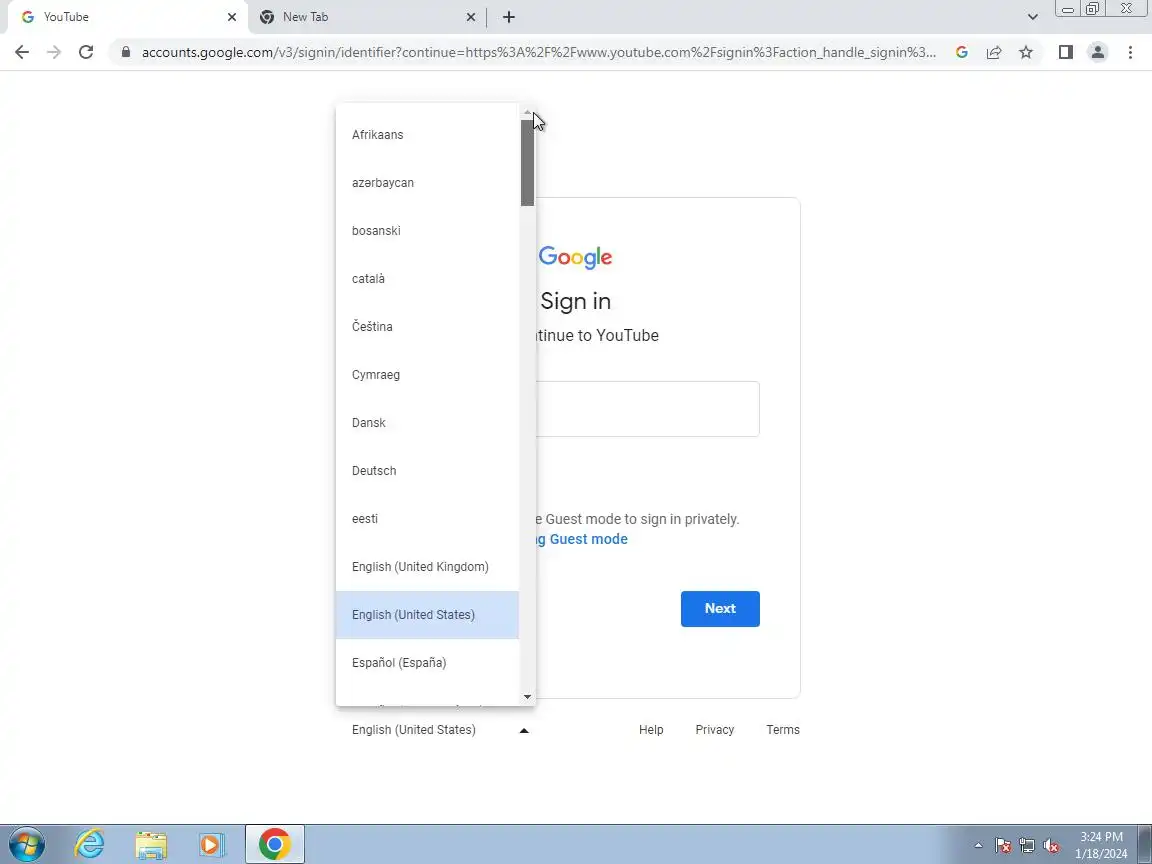
Task: Click the language list scroll-up arrow
Action: pos(527,112)
